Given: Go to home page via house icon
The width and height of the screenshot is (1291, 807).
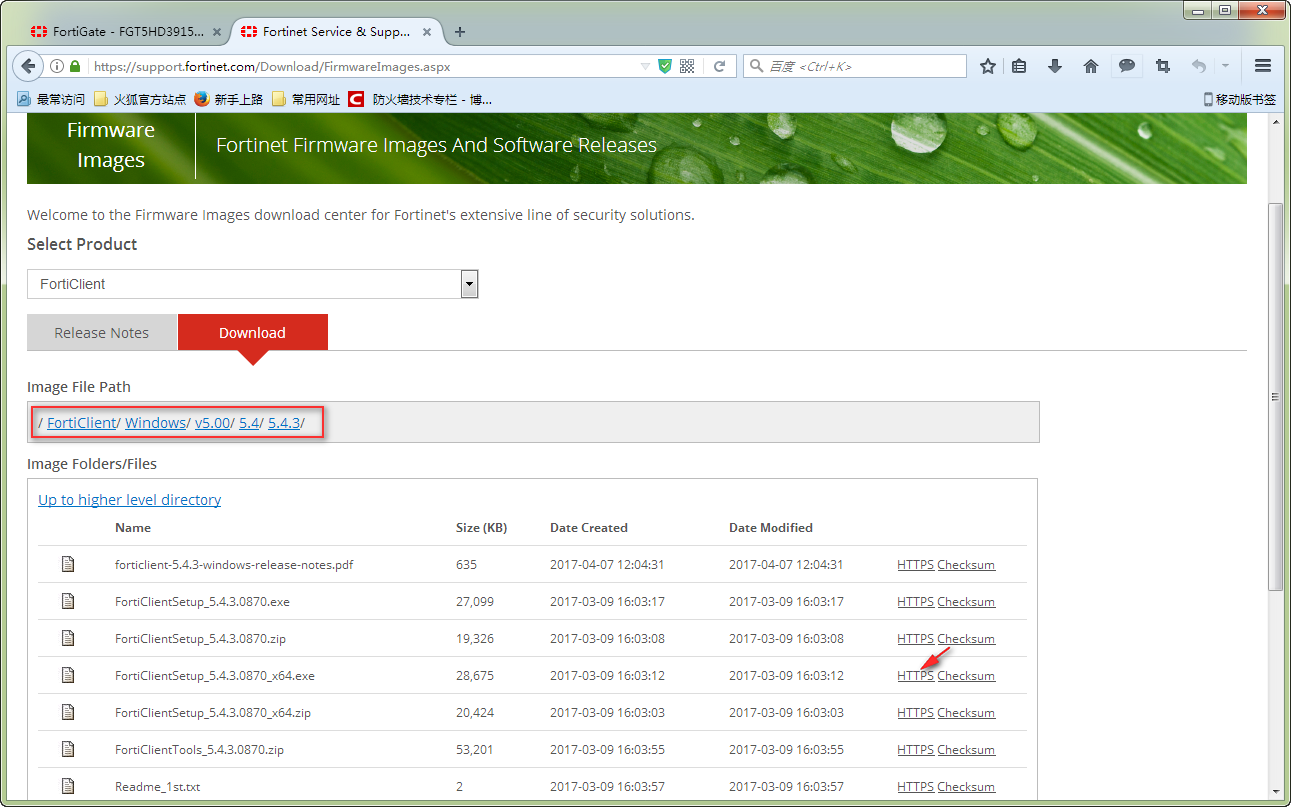Looking at the screenshot, I should click(x=1091, y=66).
